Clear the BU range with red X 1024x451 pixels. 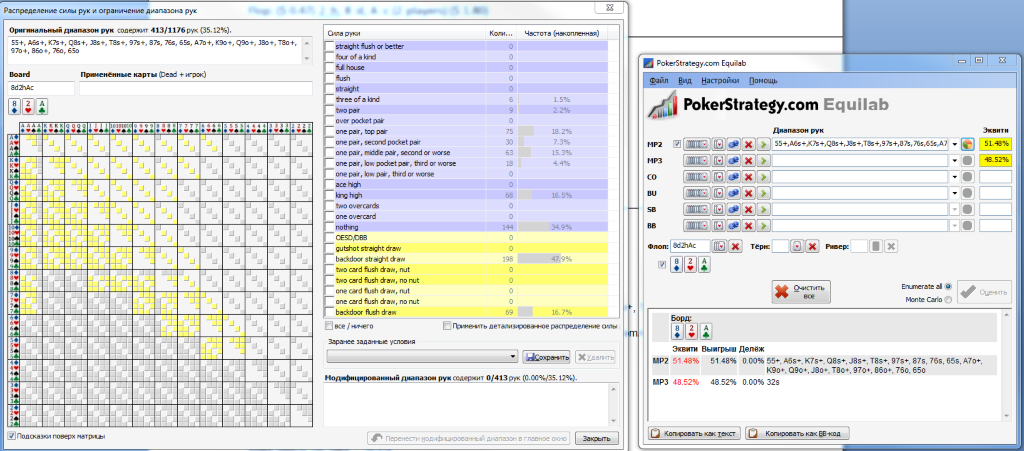[x=748, y=193]
